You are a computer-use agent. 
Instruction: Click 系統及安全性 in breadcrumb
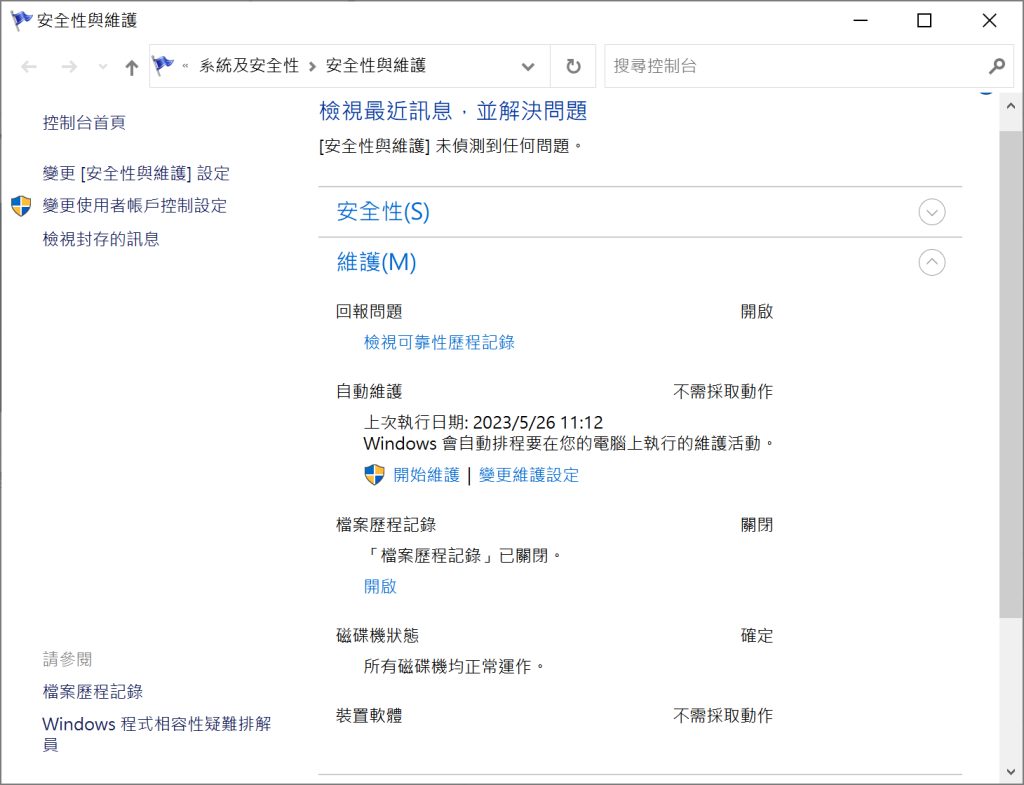coord(249,66)
